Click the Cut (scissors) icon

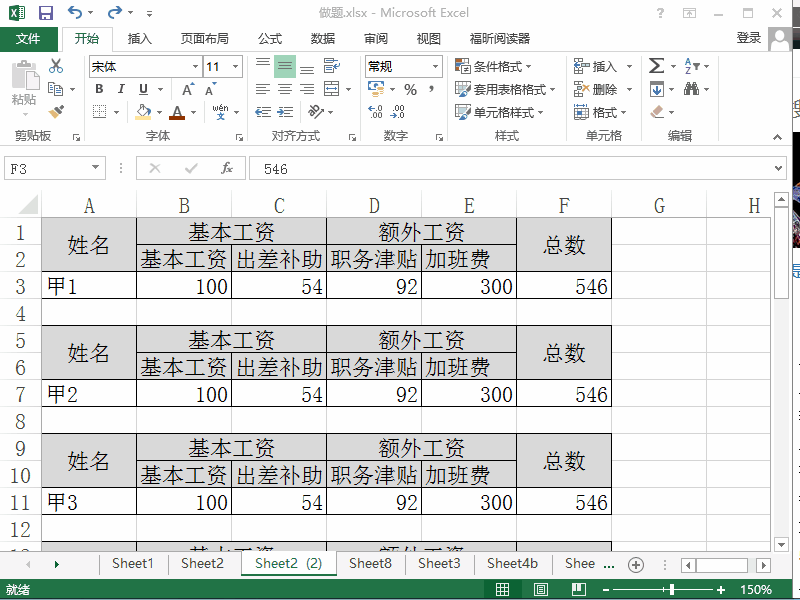(x=56, y=66)
